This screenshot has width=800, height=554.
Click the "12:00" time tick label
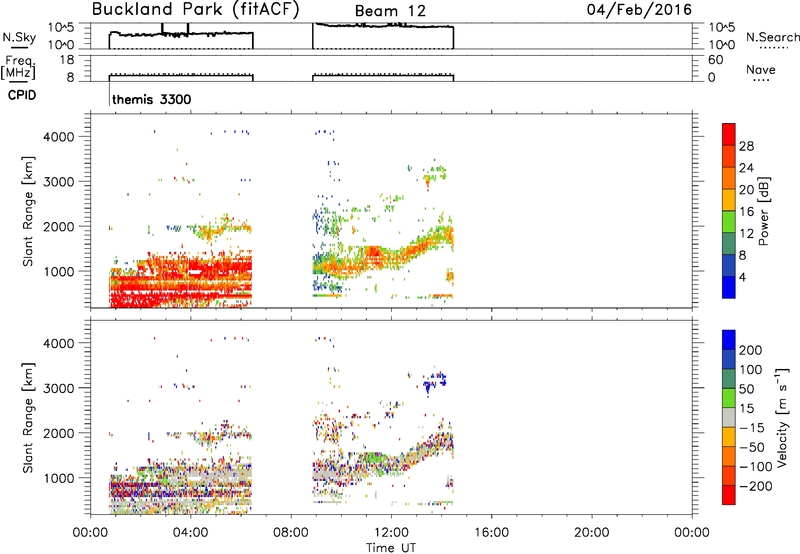(391, 533)
